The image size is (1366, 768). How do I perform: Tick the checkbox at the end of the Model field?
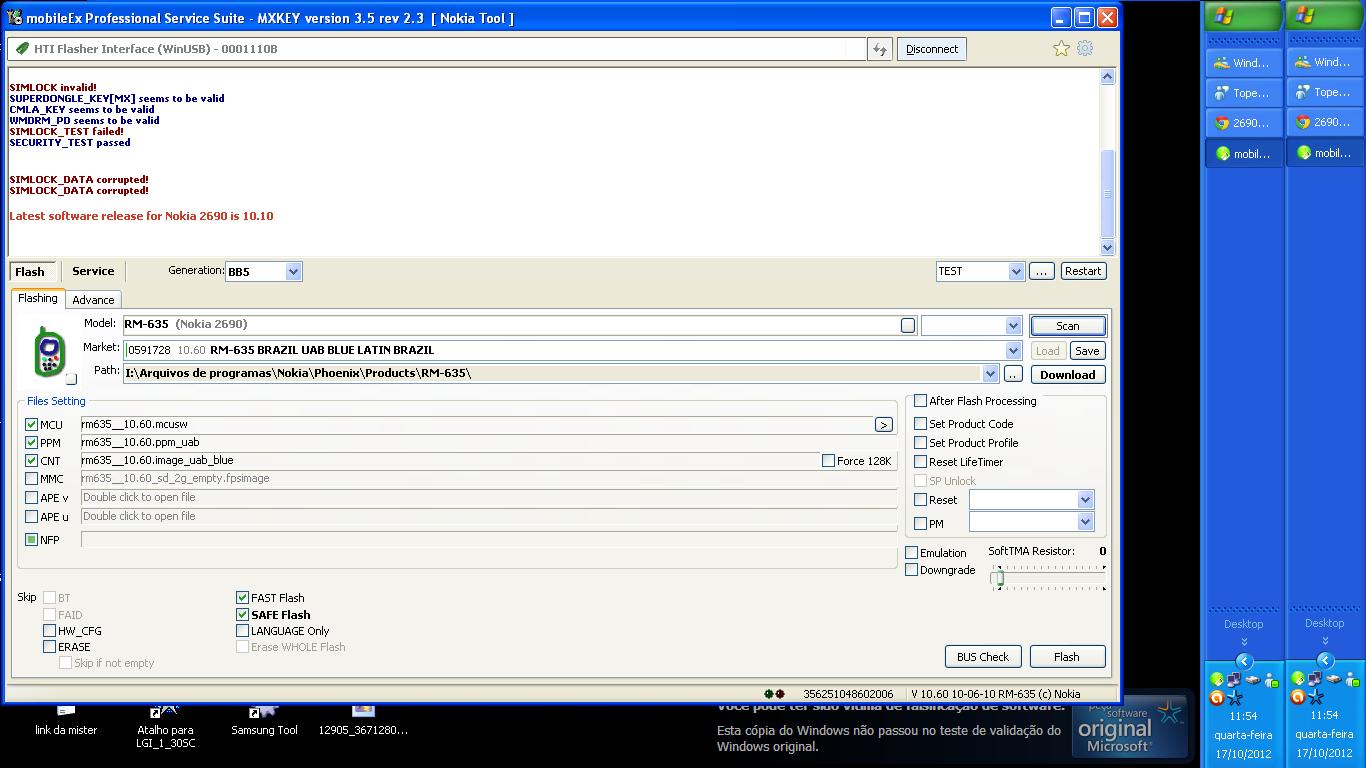(907, 325)
